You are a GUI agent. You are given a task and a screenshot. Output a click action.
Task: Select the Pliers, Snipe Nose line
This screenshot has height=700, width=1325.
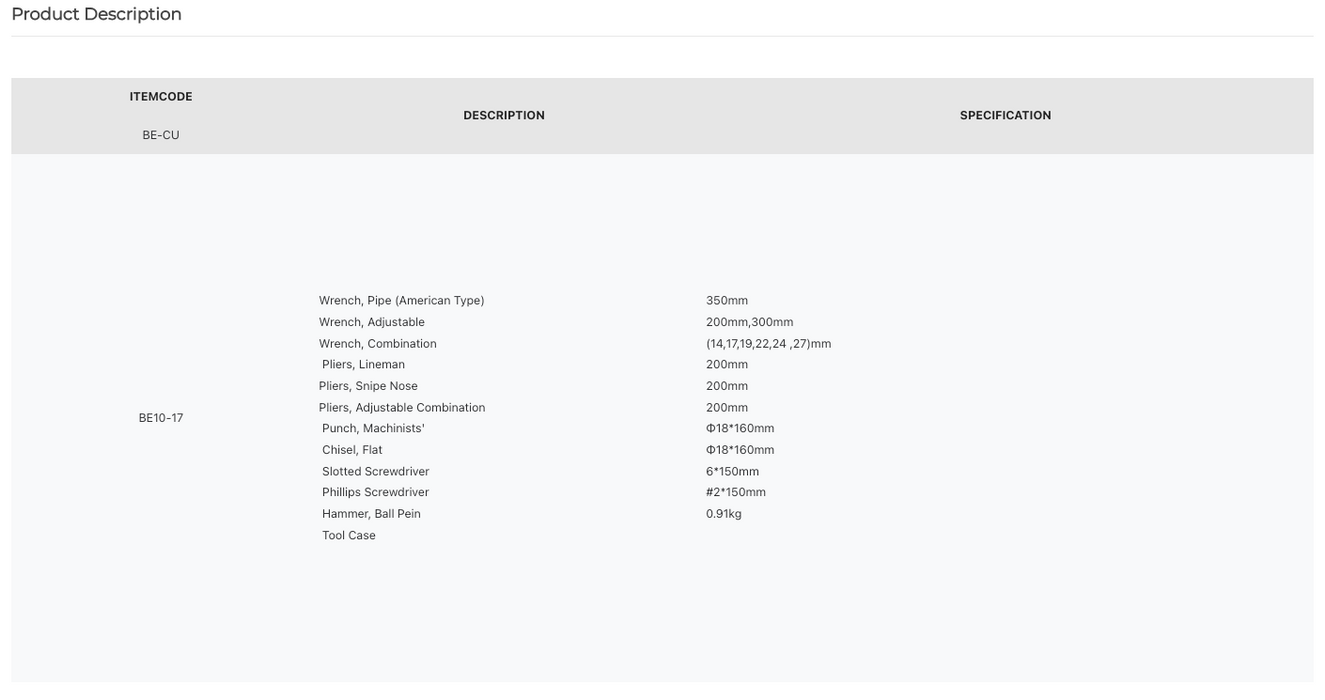(368, 386)
